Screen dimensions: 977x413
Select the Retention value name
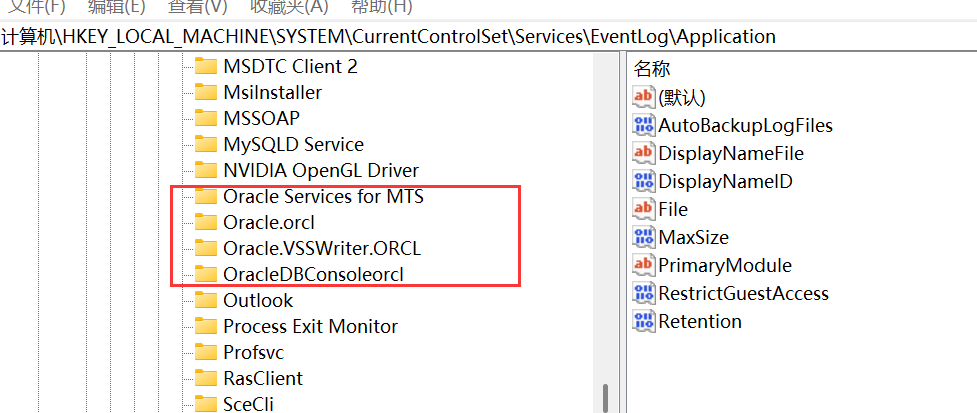click(700, 321)
